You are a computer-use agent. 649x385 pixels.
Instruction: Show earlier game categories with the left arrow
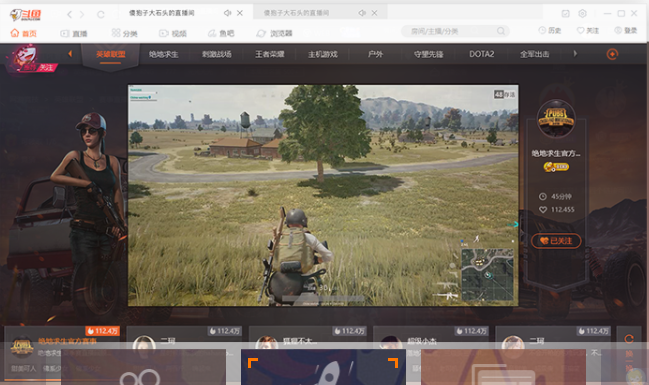tap(70, 53)
